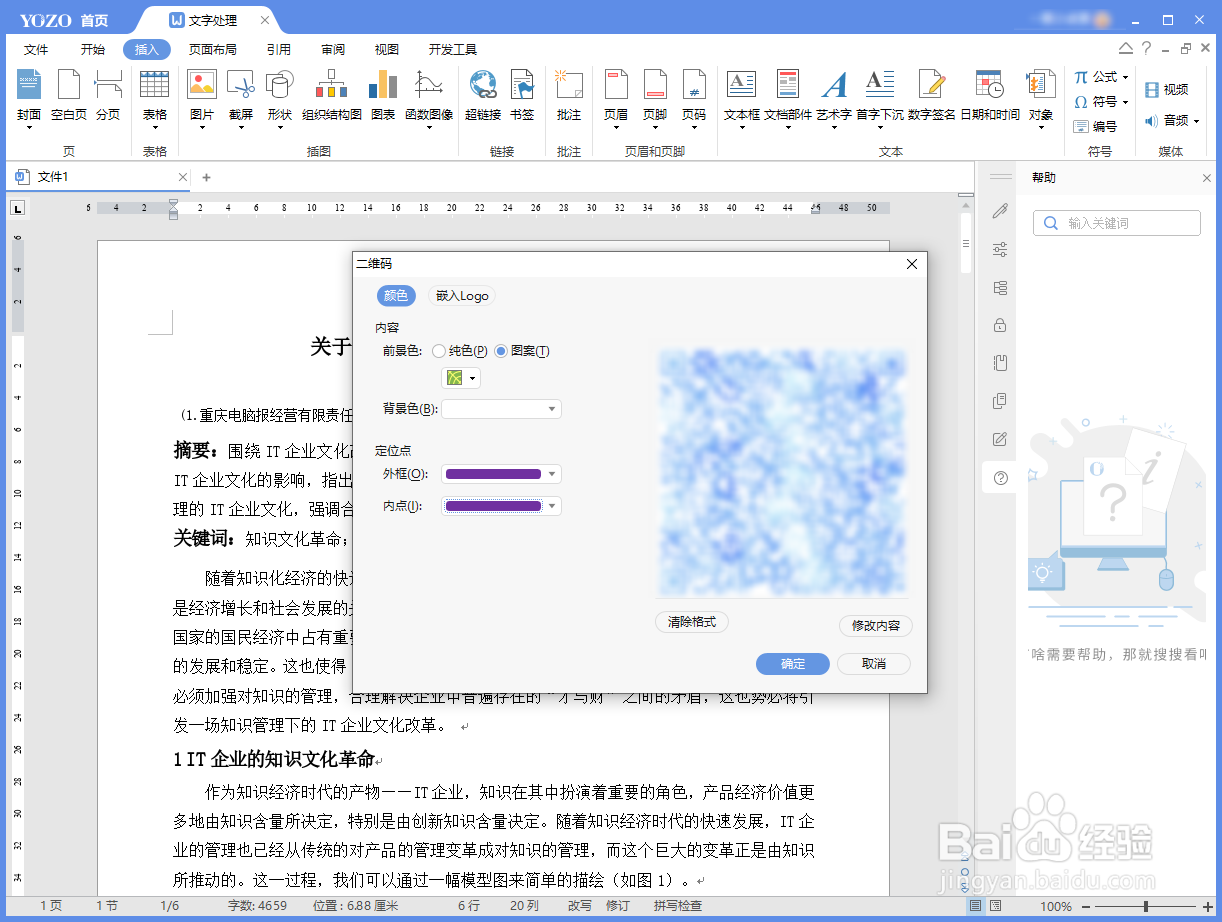Image resolution: width=1222 pixels, height=922 pixels.
Task: Open document parts (文档部件)
Action: tap(788, 97)
